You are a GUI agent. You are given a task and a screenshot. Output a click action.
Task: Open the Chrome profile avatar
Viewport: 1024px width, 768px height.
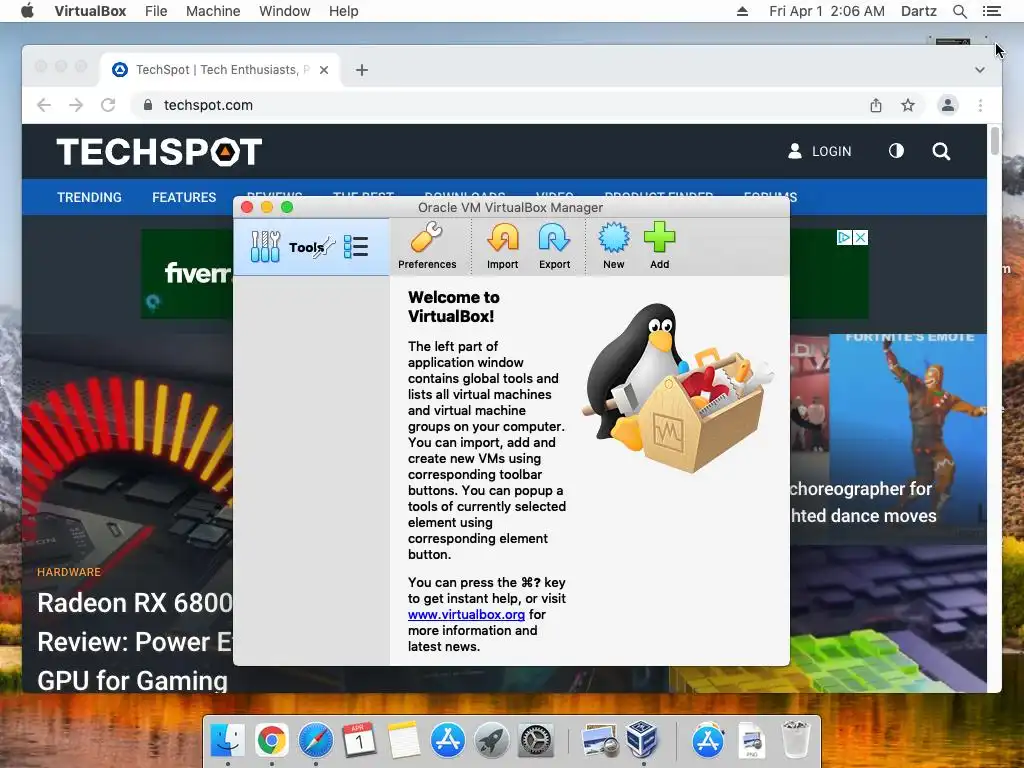pos(948,105)
